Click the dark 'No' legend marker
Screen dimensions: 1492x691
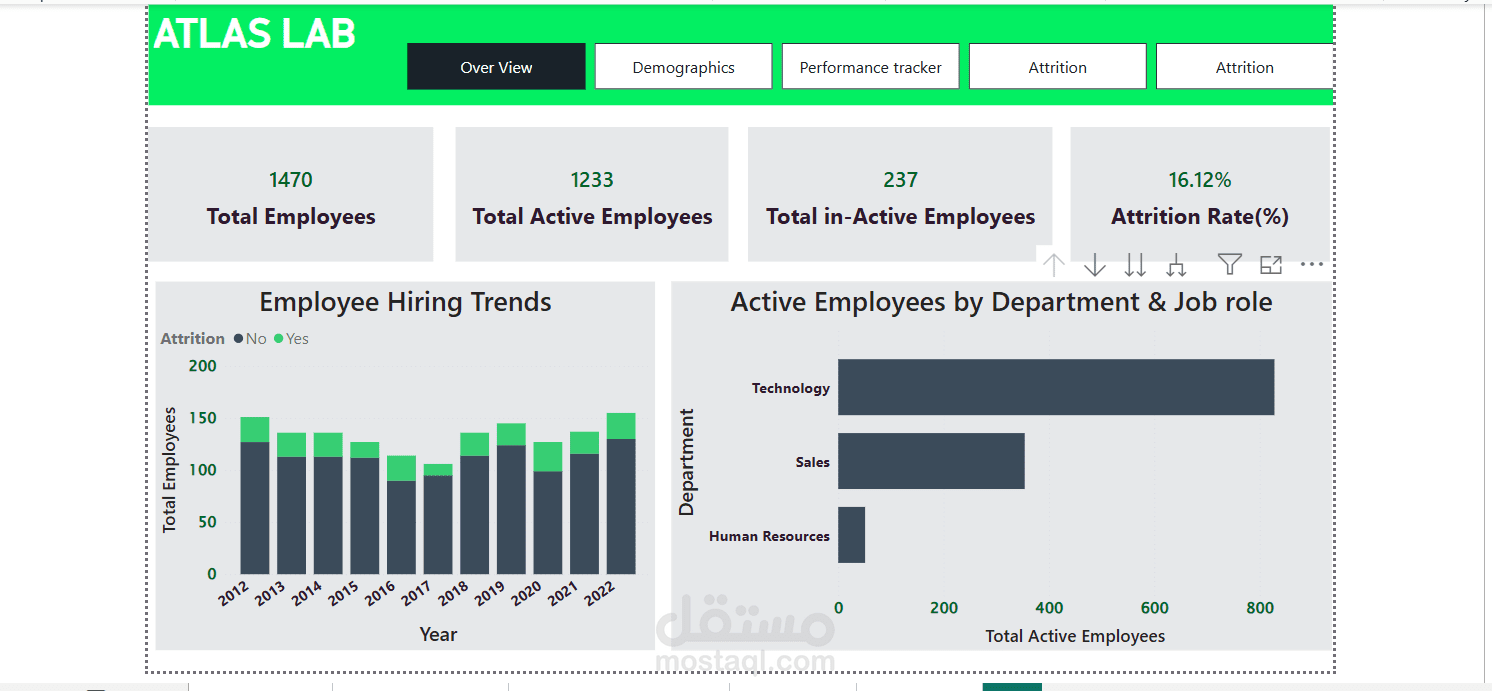pyautogui.click(x=239, y=339)
